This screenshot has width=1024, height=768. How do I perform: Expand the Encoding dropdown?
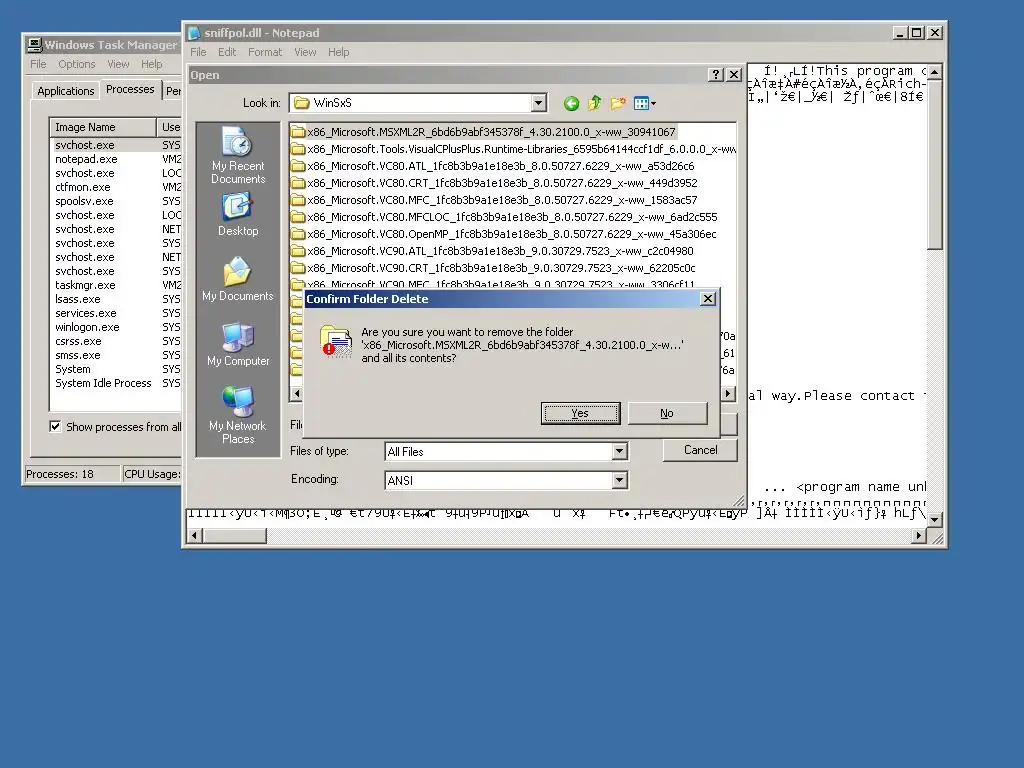pos(620,481)
